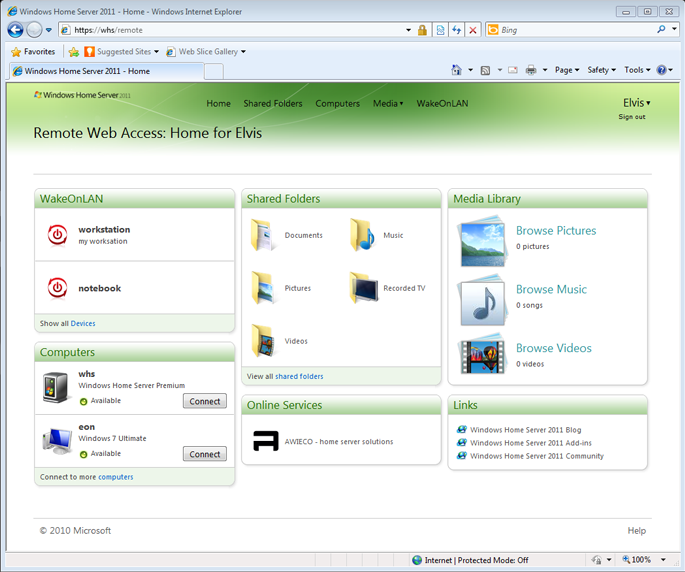
Task: Click the computers link at panel bottom
Action: 116,477
